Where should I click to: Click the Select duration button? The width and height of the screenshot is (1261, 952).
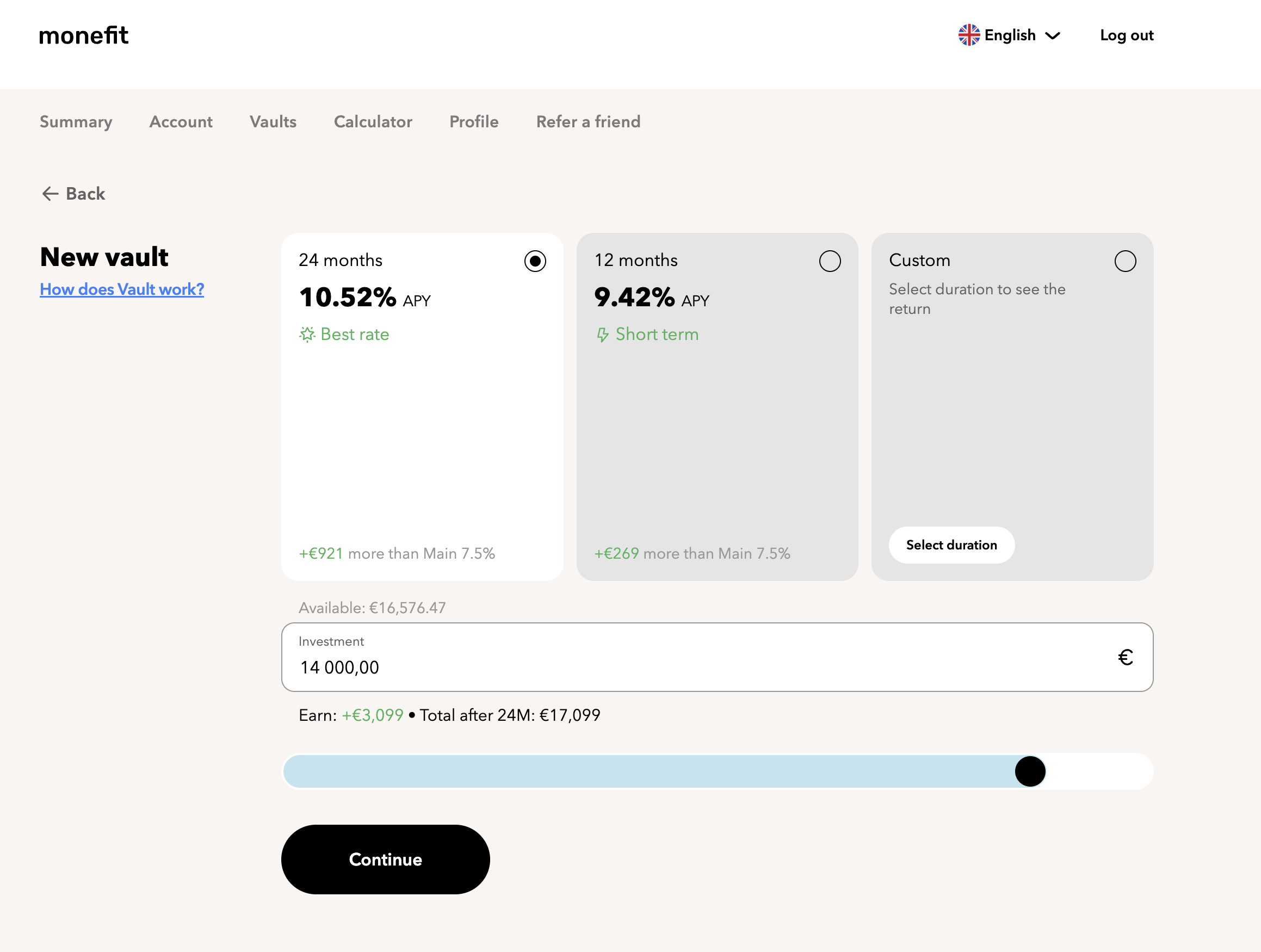(951, 545)
